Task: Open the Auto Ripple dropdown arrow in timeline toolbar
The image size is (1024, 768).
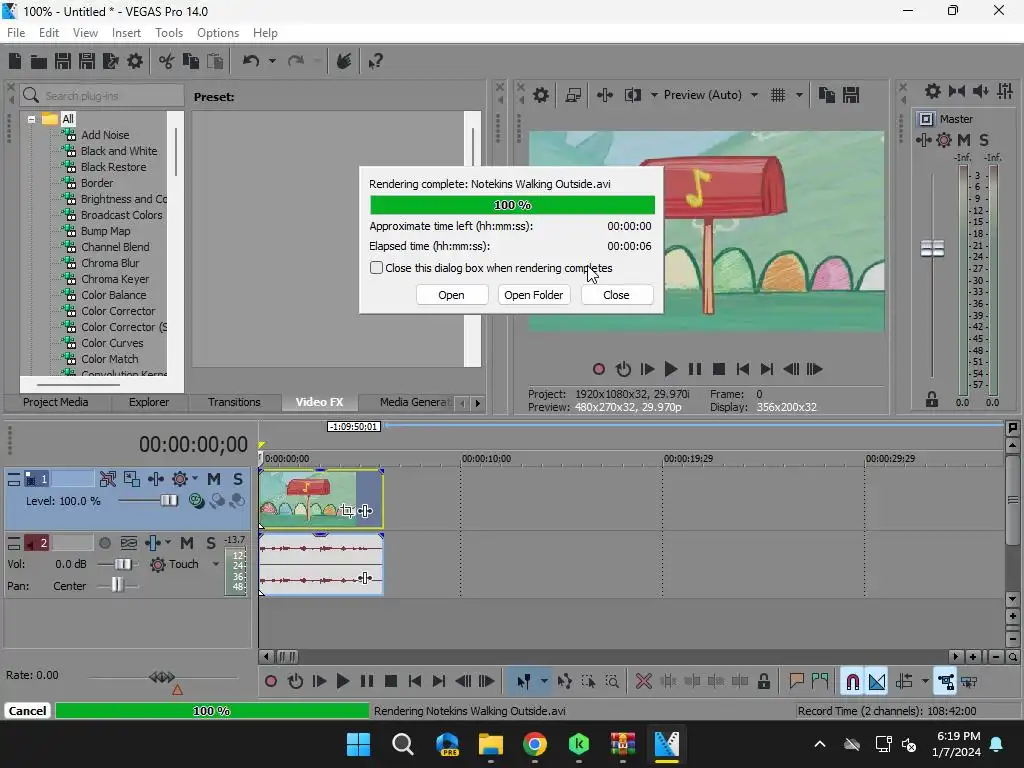Action: [x=925, y=681]
